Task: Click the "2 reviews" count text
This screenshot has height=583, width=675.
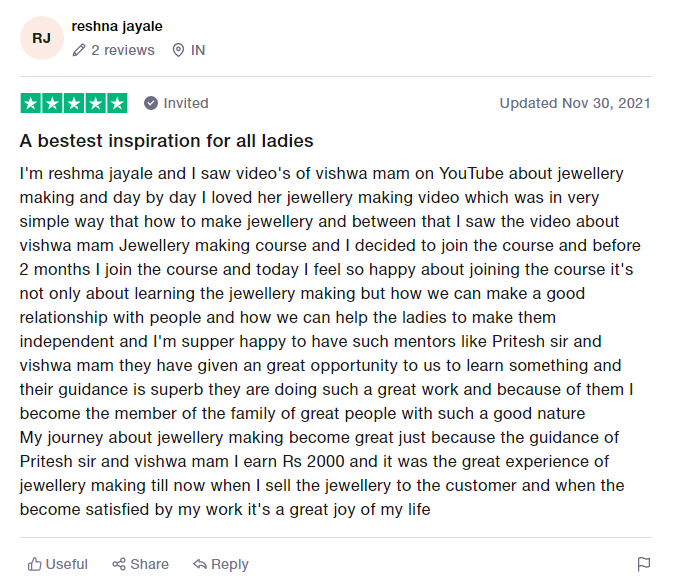Action: coord(123,50)
